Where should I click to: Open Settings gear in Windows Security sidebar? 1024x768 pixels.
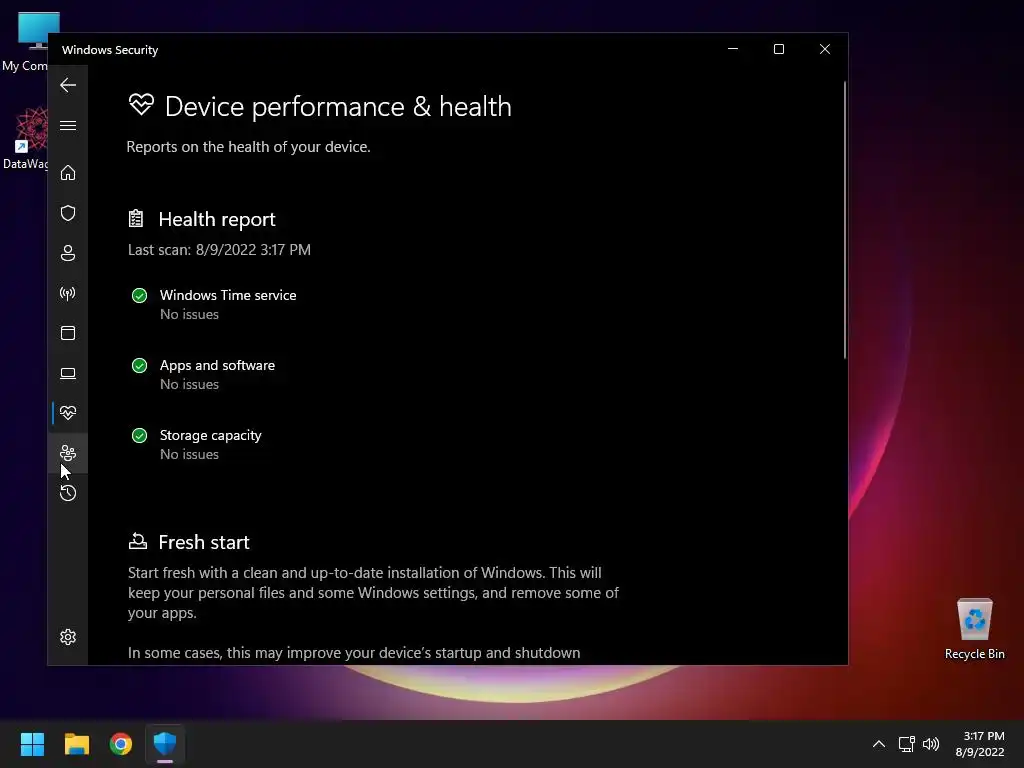click(68, 637)
